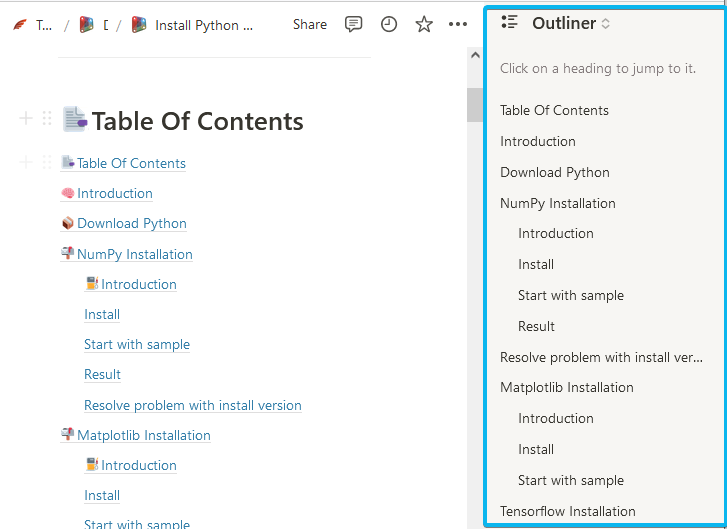The width and height of the screenshot is (727, 529).
Task: Click the drag handle beside the Table Of Contents heading
Action: [47, 120]
